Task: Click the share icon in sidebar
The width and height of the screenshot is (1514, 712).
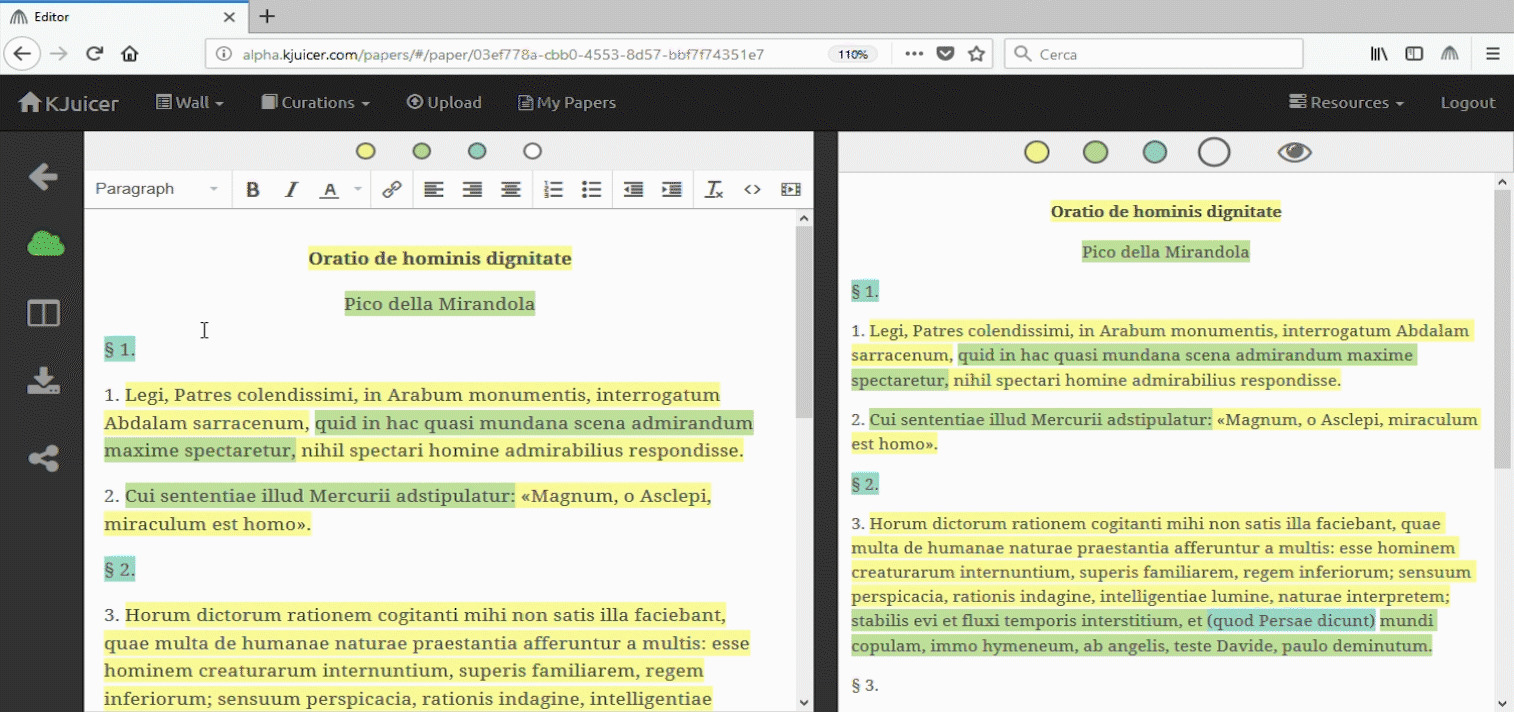Action: (x=43, y=458)
